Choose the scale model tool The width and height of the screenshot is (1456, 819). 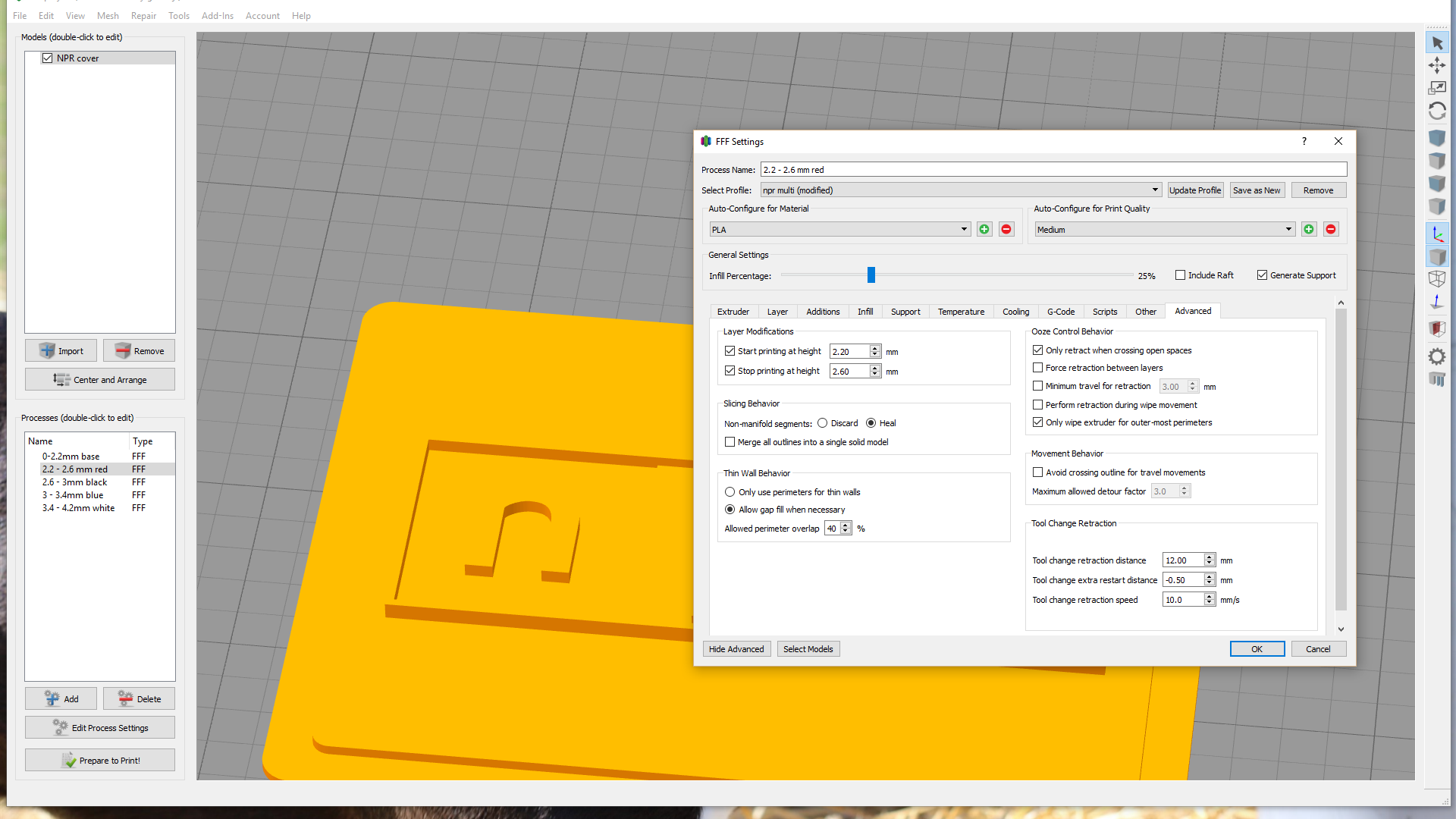point(1436,88)
